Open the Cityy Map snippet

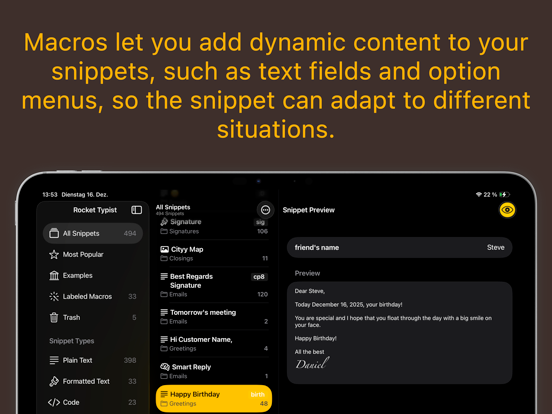(x=214, y=253)
